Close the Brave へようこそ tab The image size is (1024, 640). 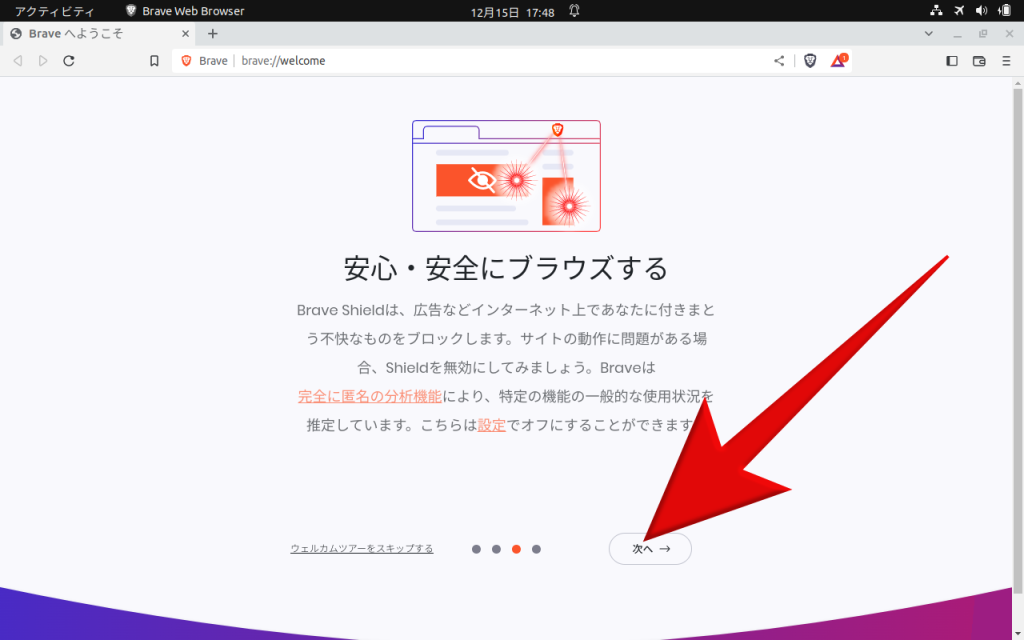pos(185,34)
